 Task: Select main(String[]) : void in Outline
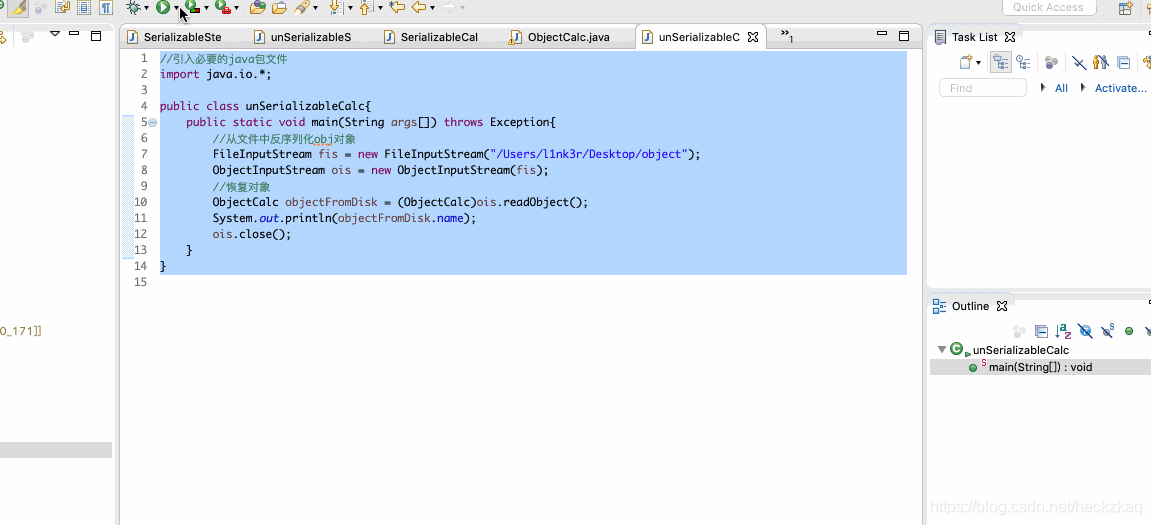click(x=1040, y=367)
